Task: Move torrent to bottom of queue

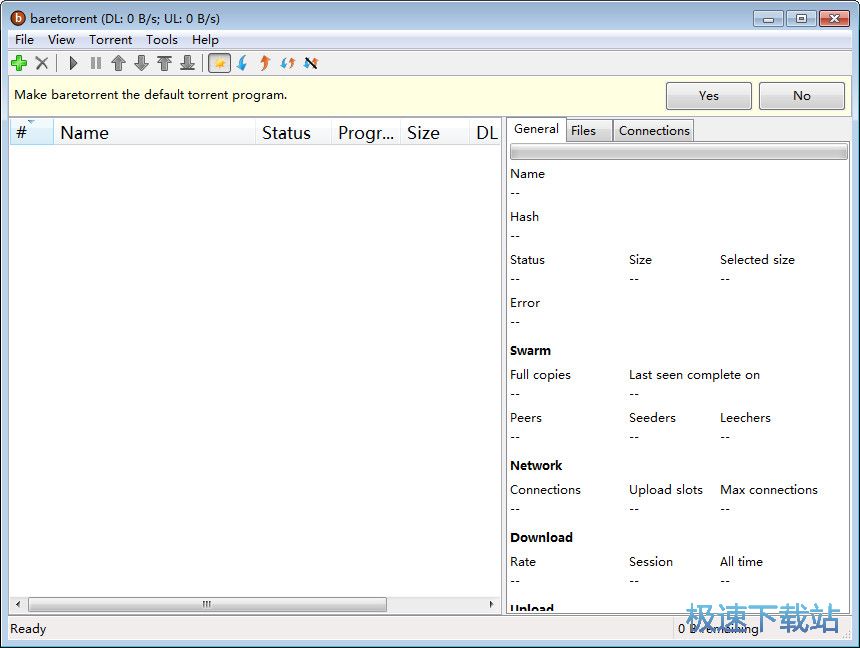Action: [x=187, y=63]
